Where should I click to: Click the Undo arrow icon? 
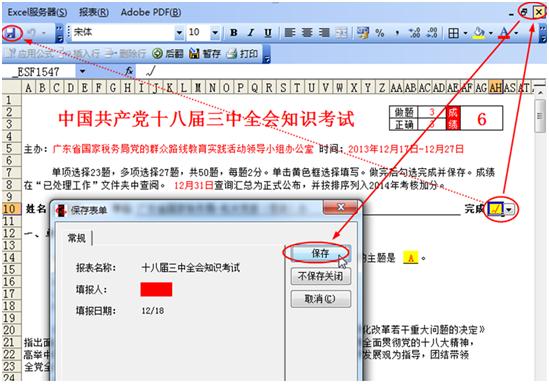(x=32, y=33)
